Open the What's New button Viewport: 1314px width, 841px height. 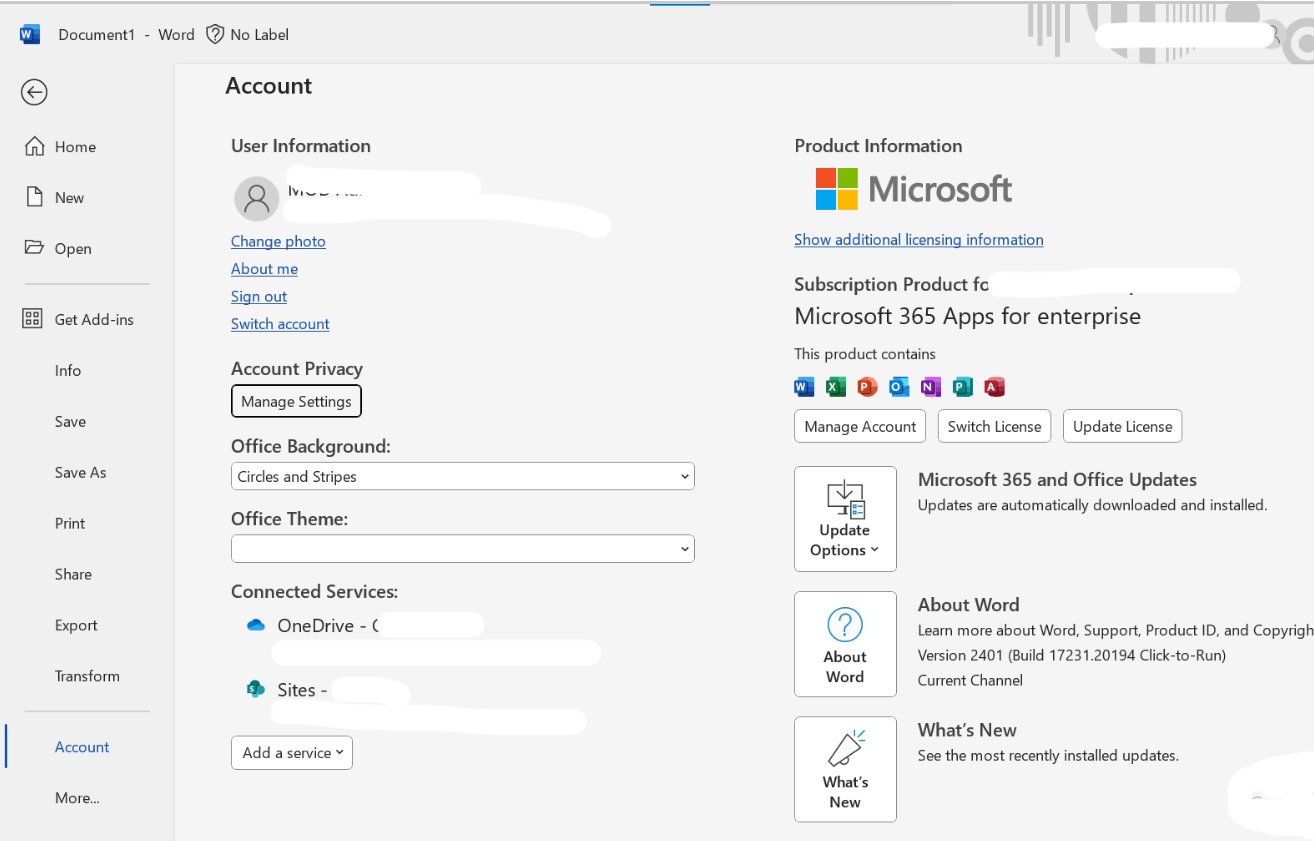[845, 769]
